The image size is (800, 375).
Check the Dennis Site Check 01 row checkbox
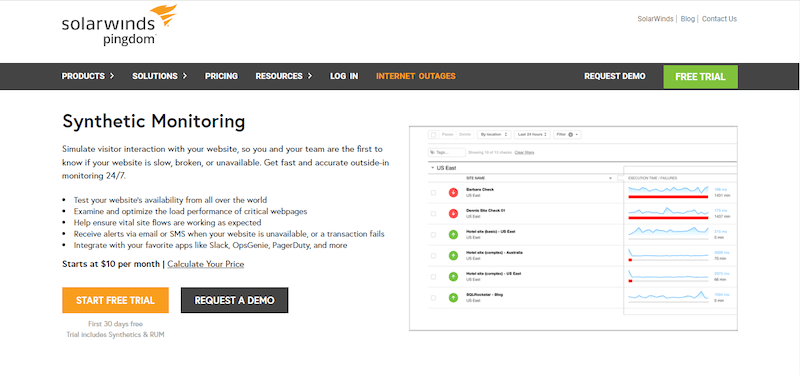tap(434, 213)
